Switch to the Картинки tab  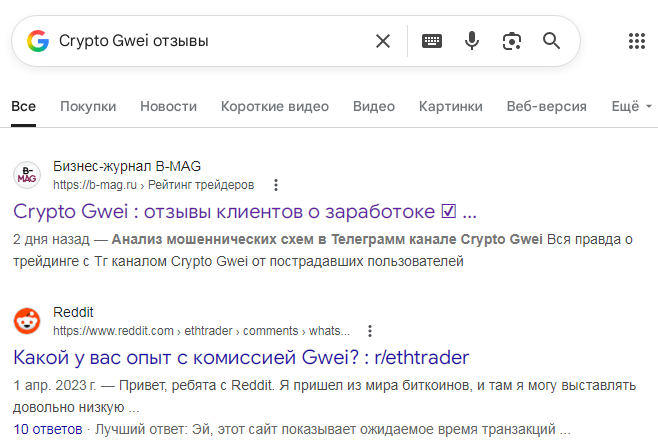(451, 107)
